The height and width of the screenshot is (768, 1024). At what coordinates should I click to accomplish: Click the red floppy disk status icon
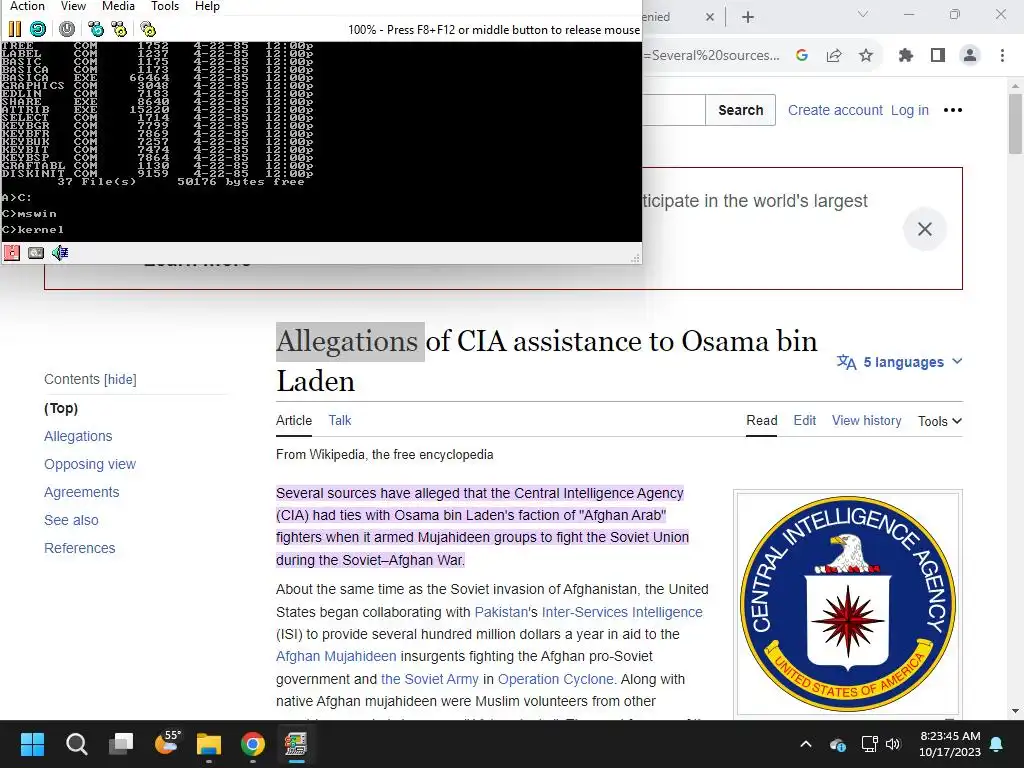[12, 253]
